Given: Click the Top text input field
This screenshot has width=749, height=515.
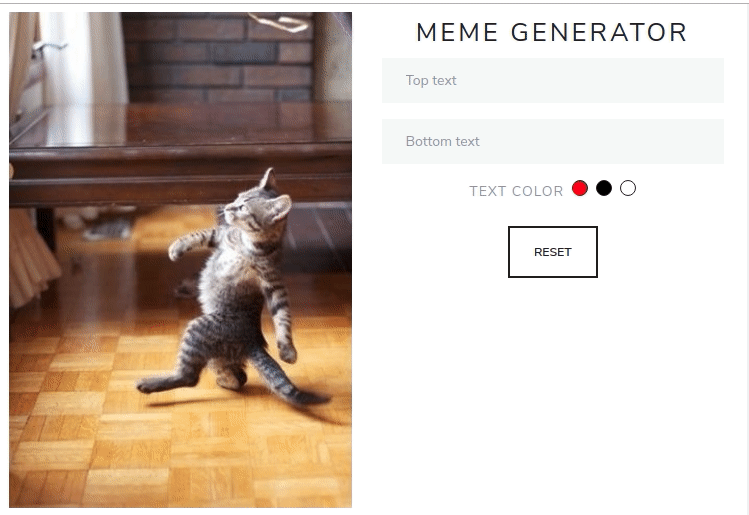Looking at the screenshot, I should [553, 80].
